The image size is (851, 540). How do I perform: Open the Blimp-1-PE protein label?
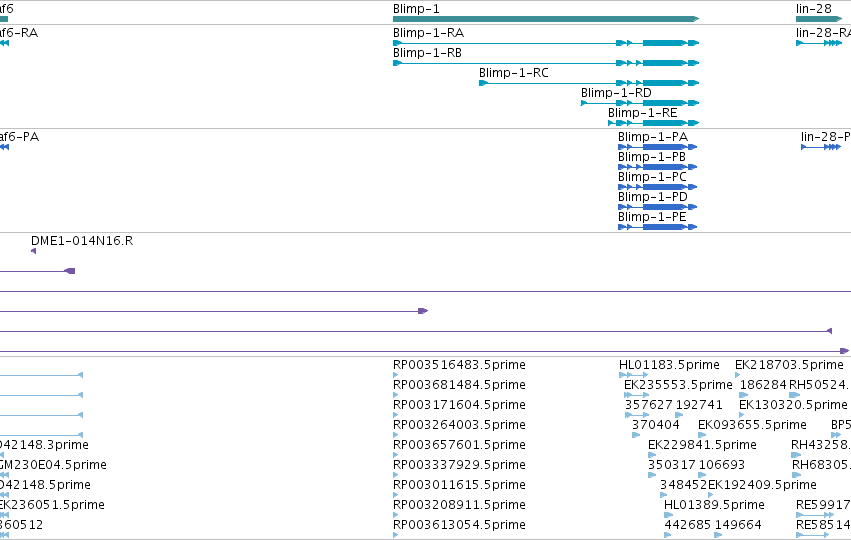[652, 217]
